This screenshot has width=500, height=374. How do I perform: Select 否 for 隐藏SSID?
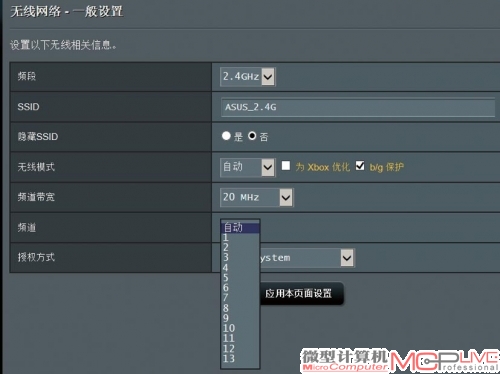coord(252,136)
